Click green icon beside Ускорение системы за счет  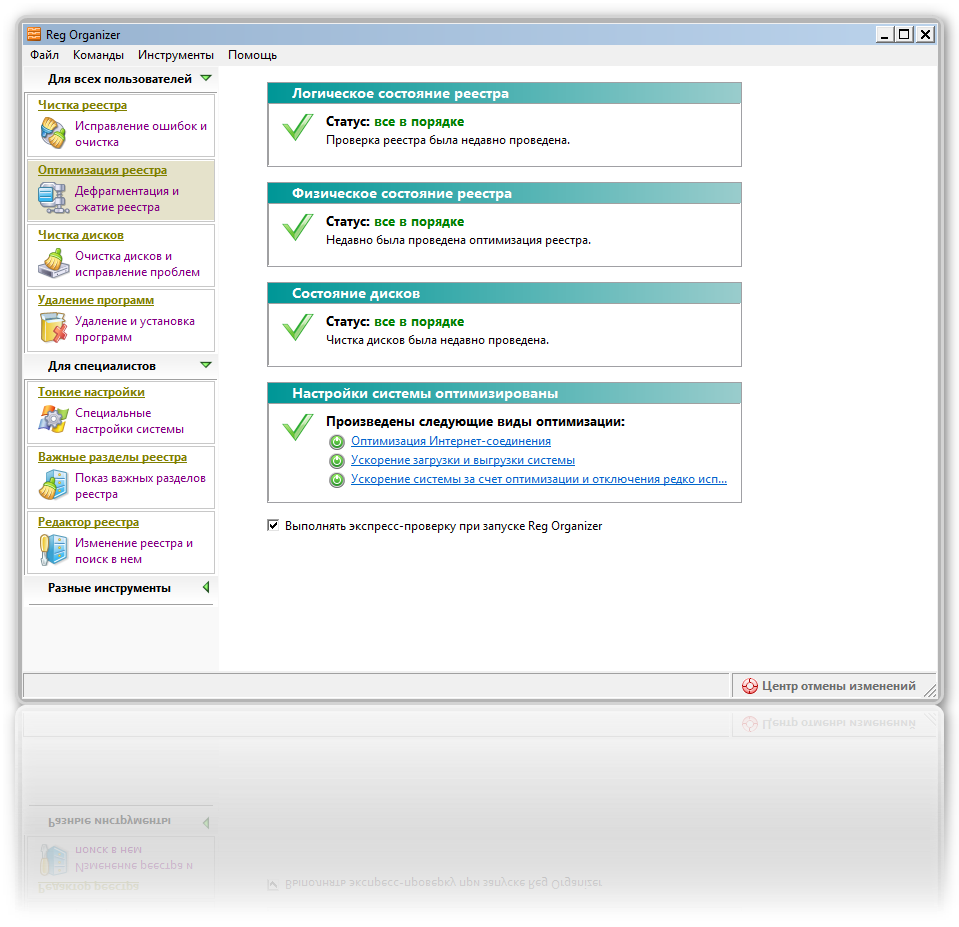pyautogui.click(x=336, y=480)
